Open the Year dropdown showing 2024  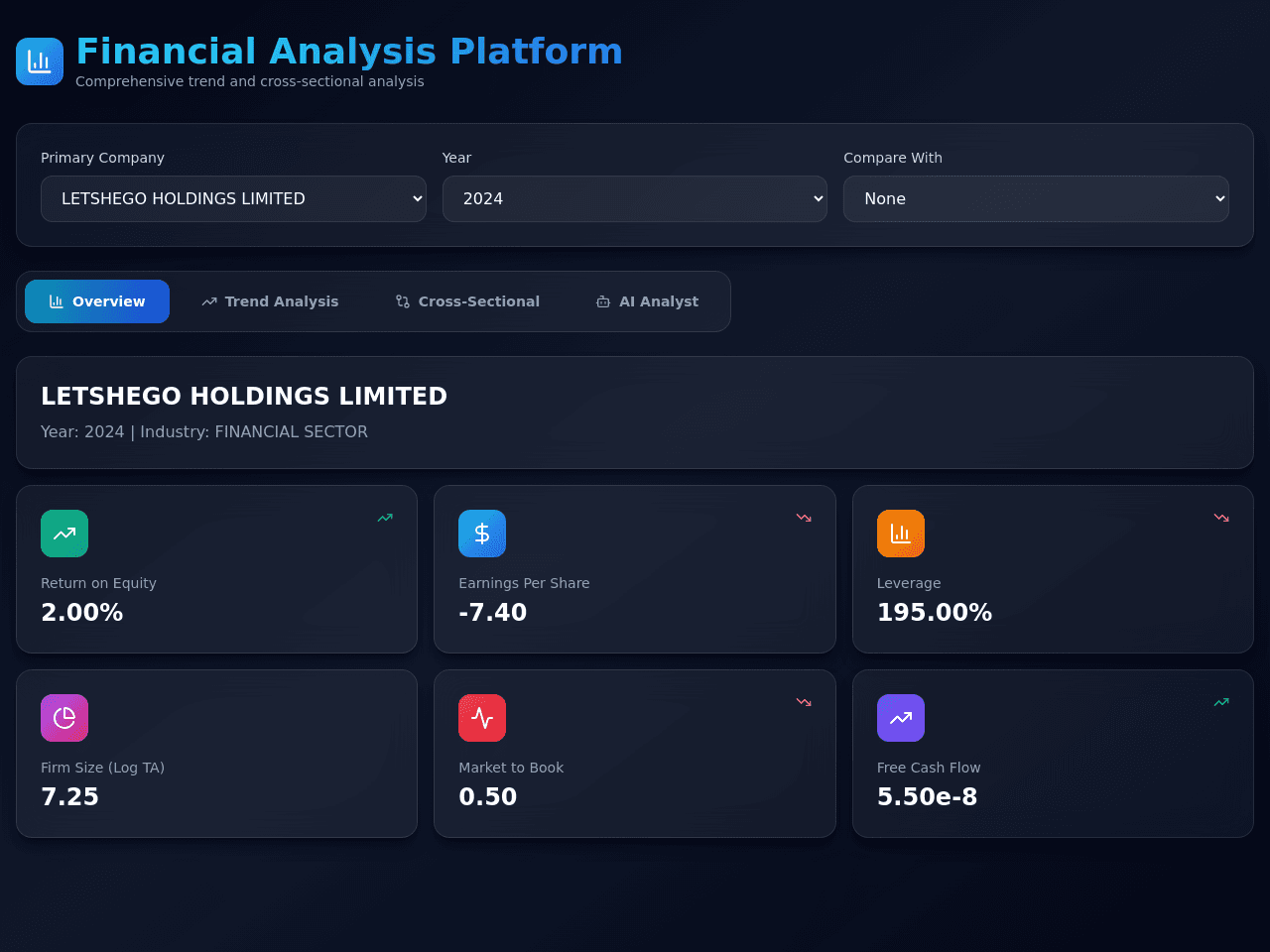click(635, 198)
